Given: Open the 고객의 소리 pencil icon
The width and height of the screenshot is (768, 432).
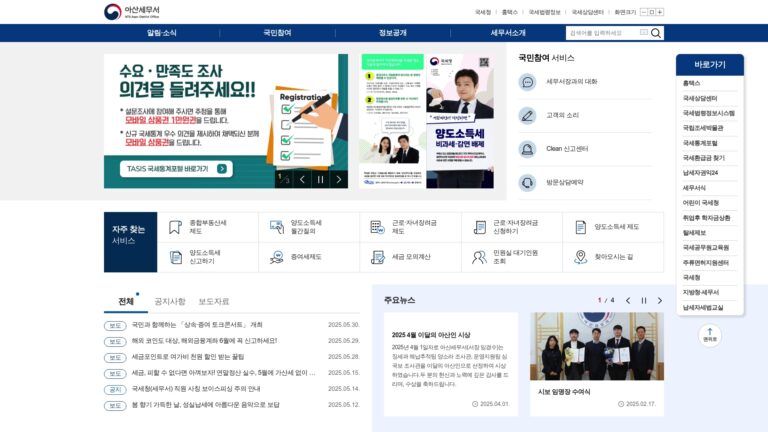Looking at the screenshot, I should point(528,116).
